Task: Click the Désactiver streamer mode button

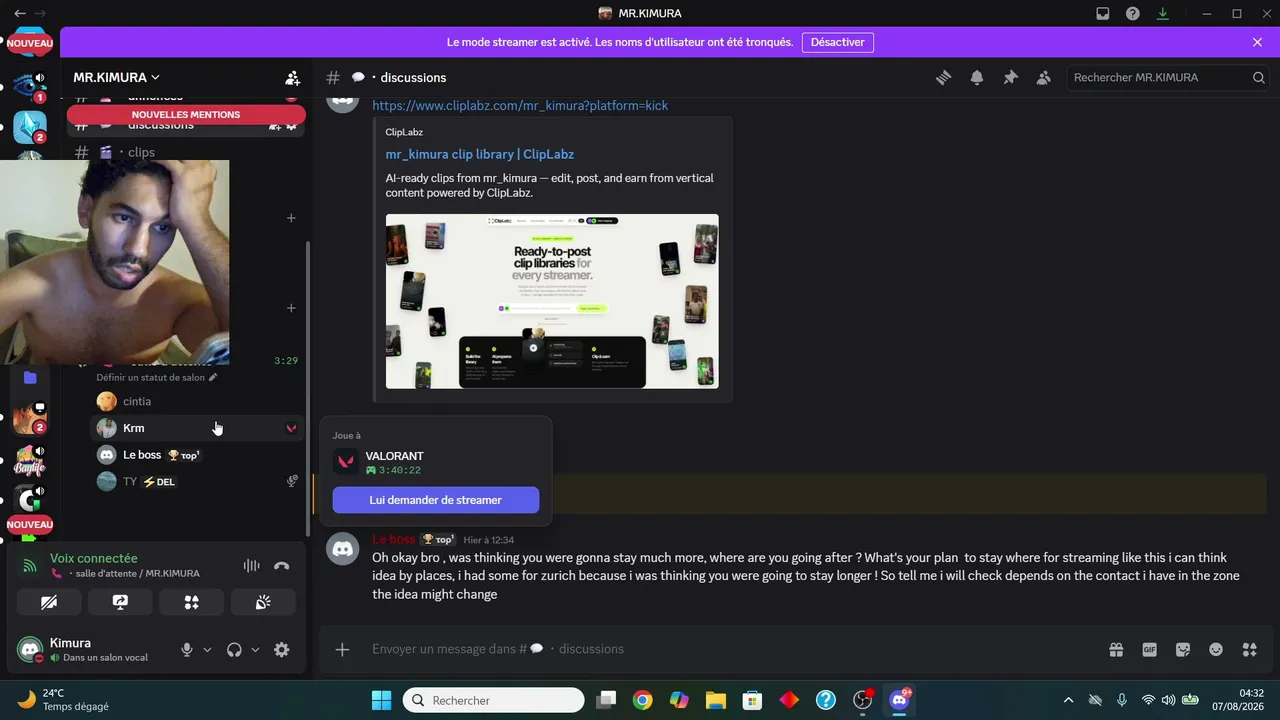Action: pyautogui.click(x=838, y=42)
